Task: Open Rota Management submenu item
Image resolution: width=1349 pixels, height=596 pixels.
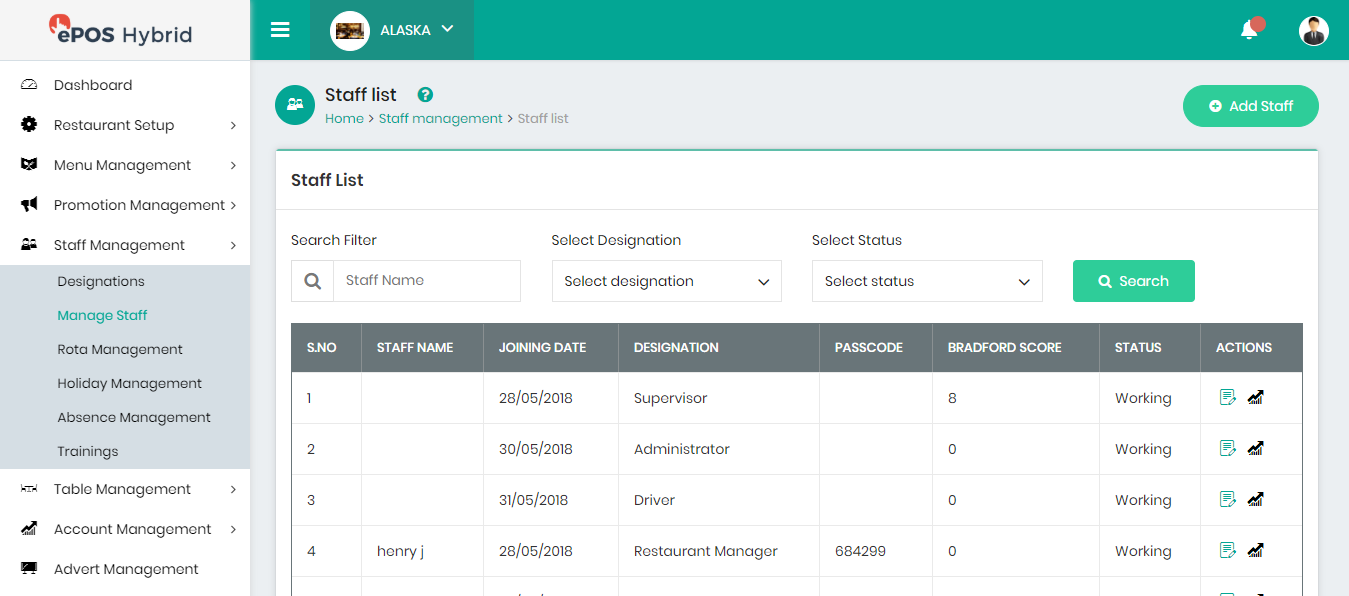Action: point(120,349)
